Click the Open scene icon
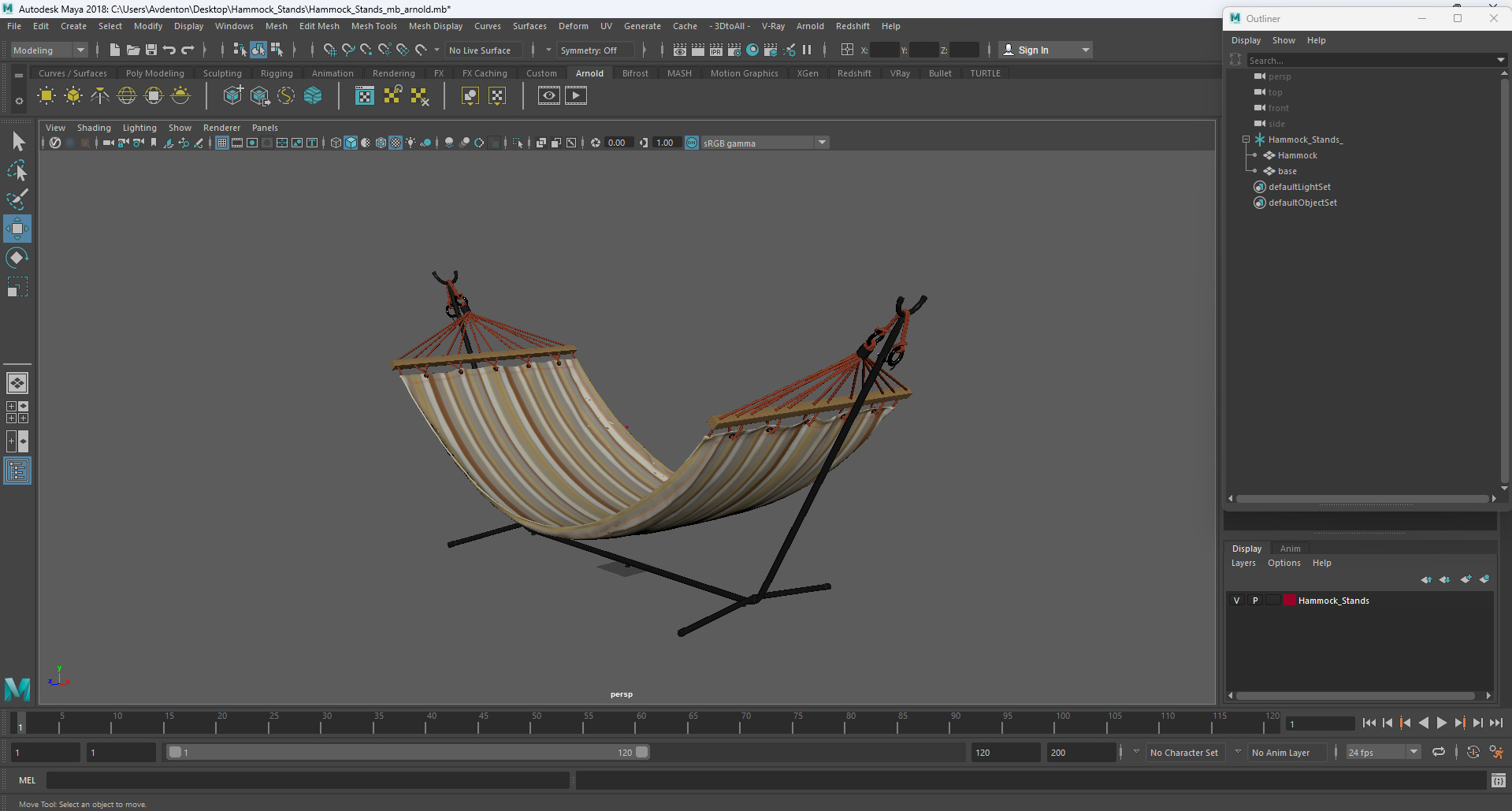The image size is (1512, 811). [133, 50]
